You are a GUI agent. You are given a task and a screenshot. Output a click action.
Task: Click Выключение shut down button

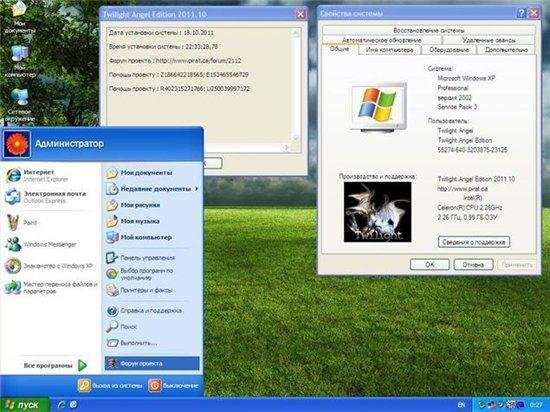173,386
